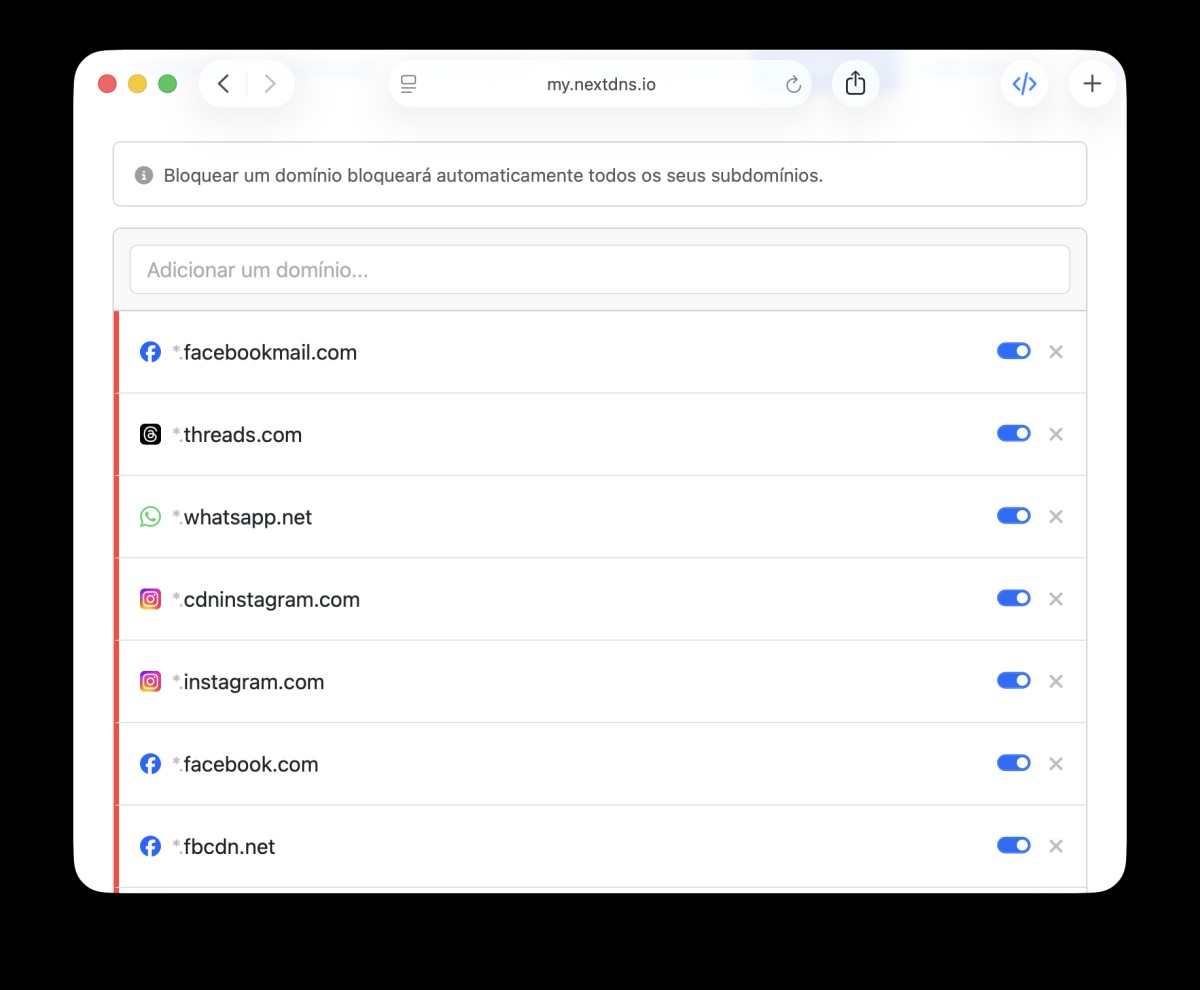Viewport: 1200px width, 990px height.
Task: Click the my.nextdns.io address bar
Action: 600,85
